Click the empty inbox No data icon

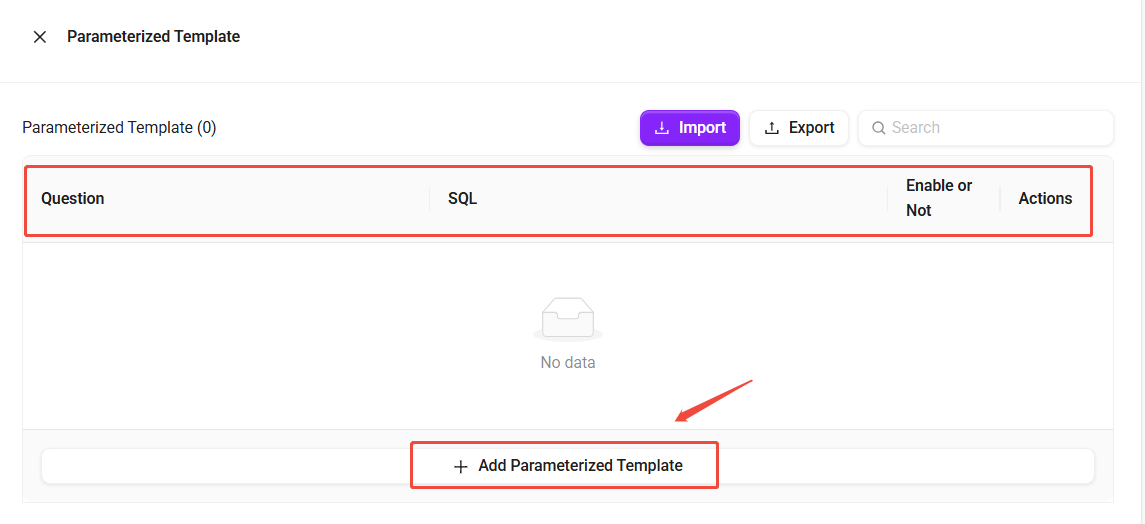click(x=567, y=319)
